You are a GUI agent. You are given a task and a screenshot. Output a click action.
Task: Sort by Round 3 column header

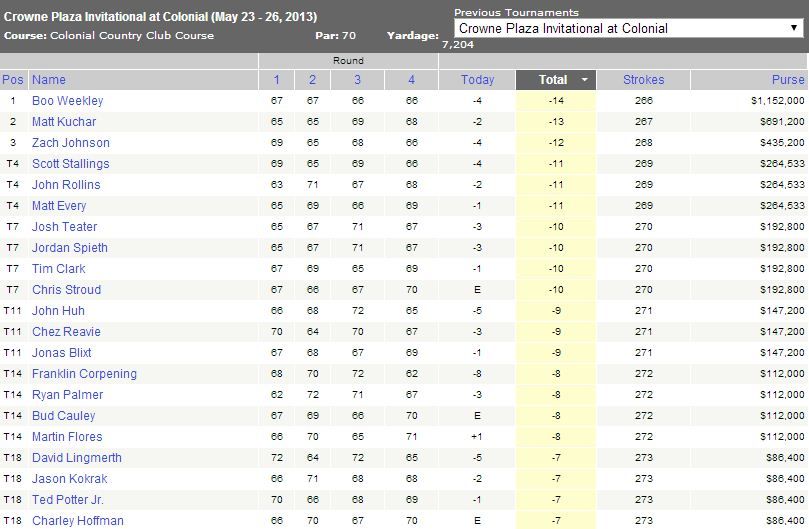coord(358,79)
